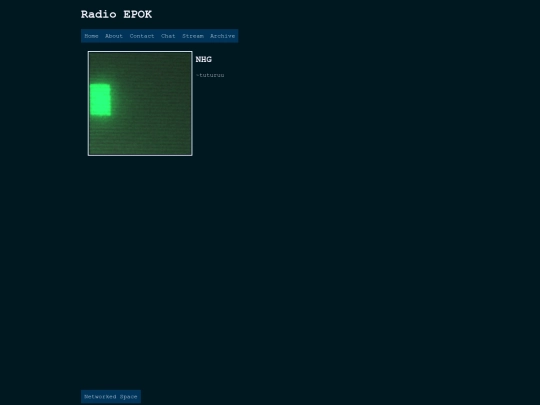Open the Home menu item

pyautogui.click(x=91, y=36)
